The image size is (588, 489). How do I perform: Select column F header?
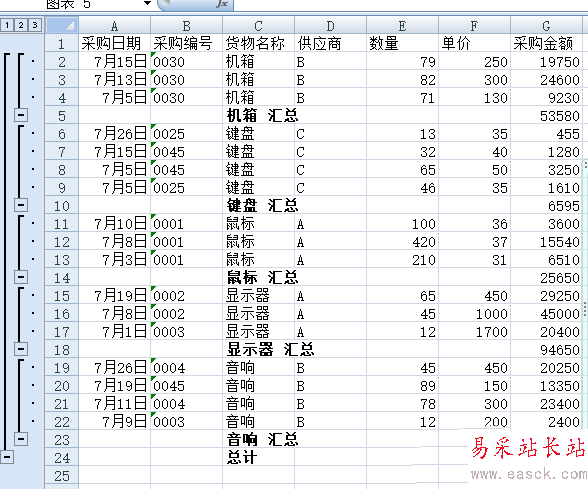point(474,26)
